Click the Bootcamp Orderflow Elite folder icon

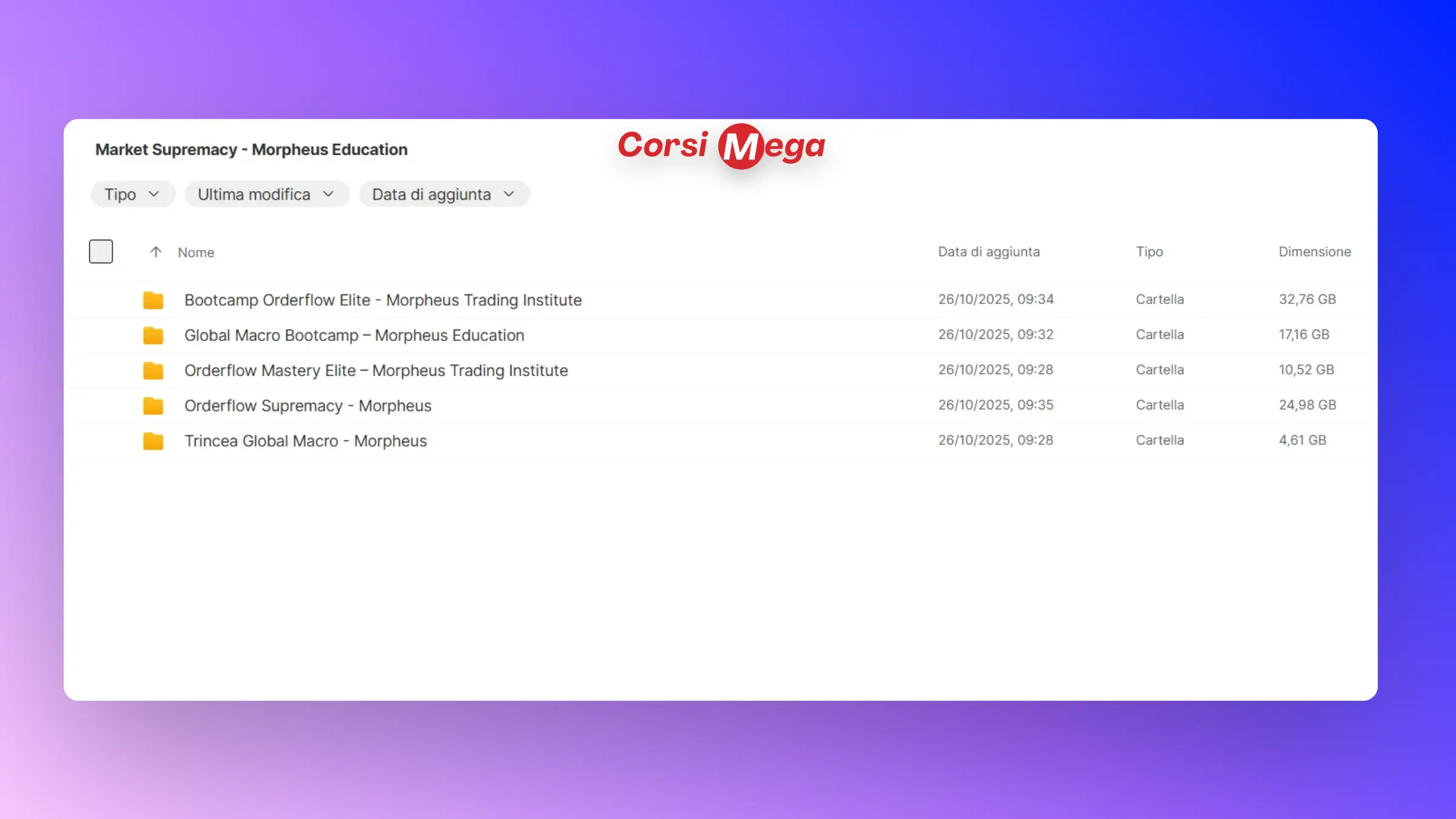153,300
